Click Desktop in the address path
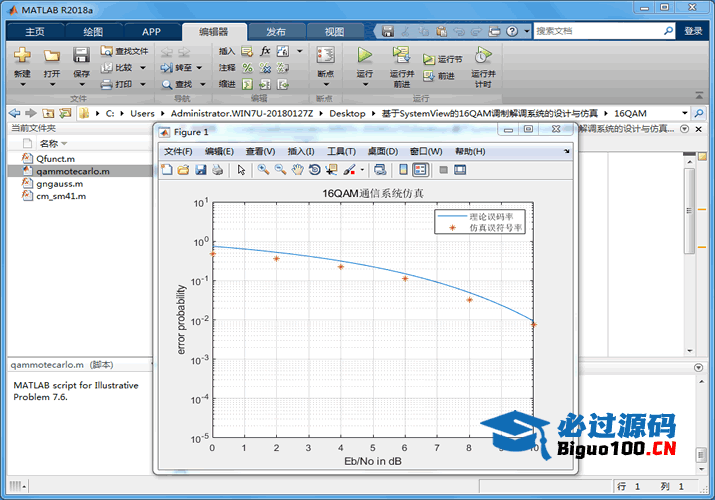 (x=347, y=113)
